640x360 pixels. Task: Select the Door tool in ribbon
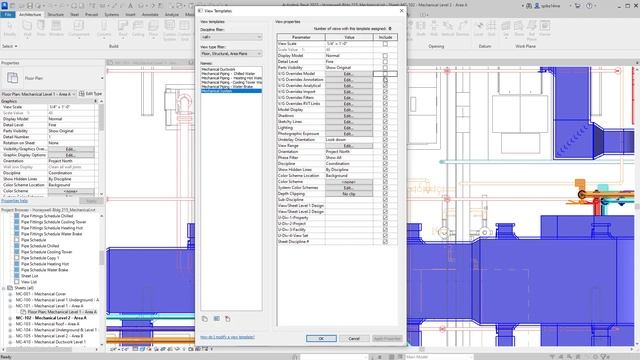click(x=41, y=29)
